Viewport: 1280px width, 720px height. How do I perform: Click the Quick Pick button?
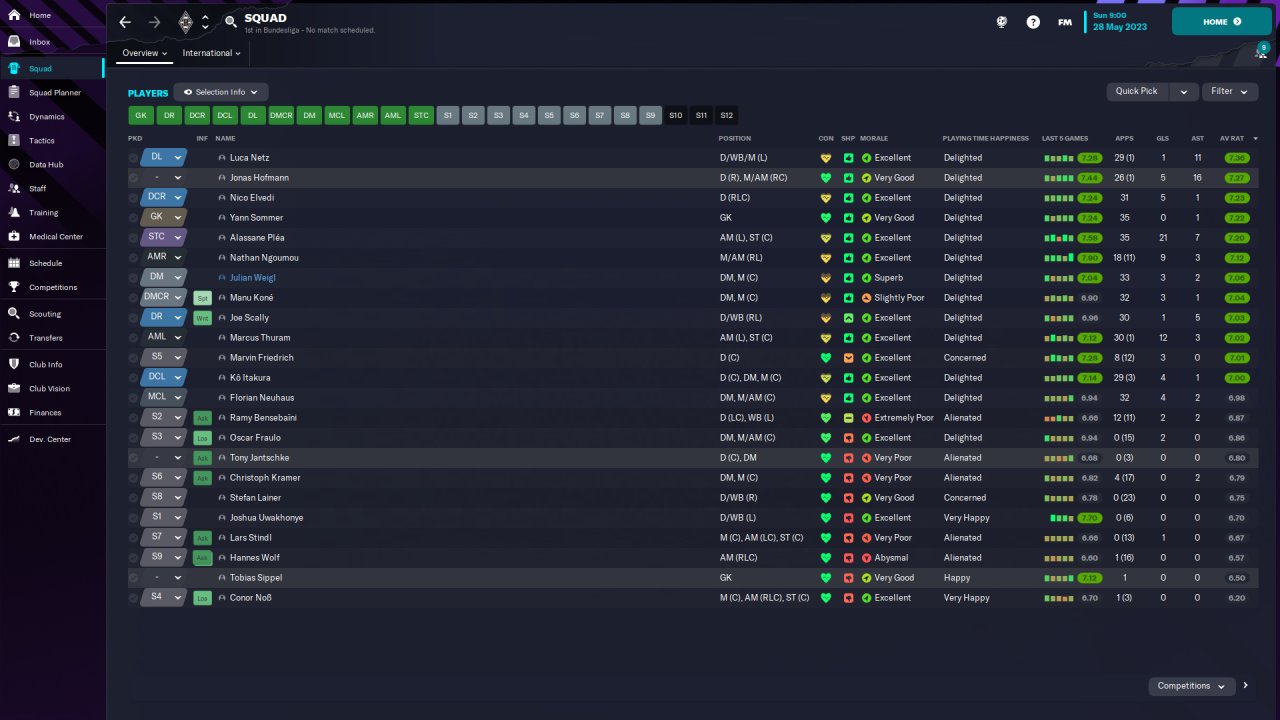(x=1138, y=91)
